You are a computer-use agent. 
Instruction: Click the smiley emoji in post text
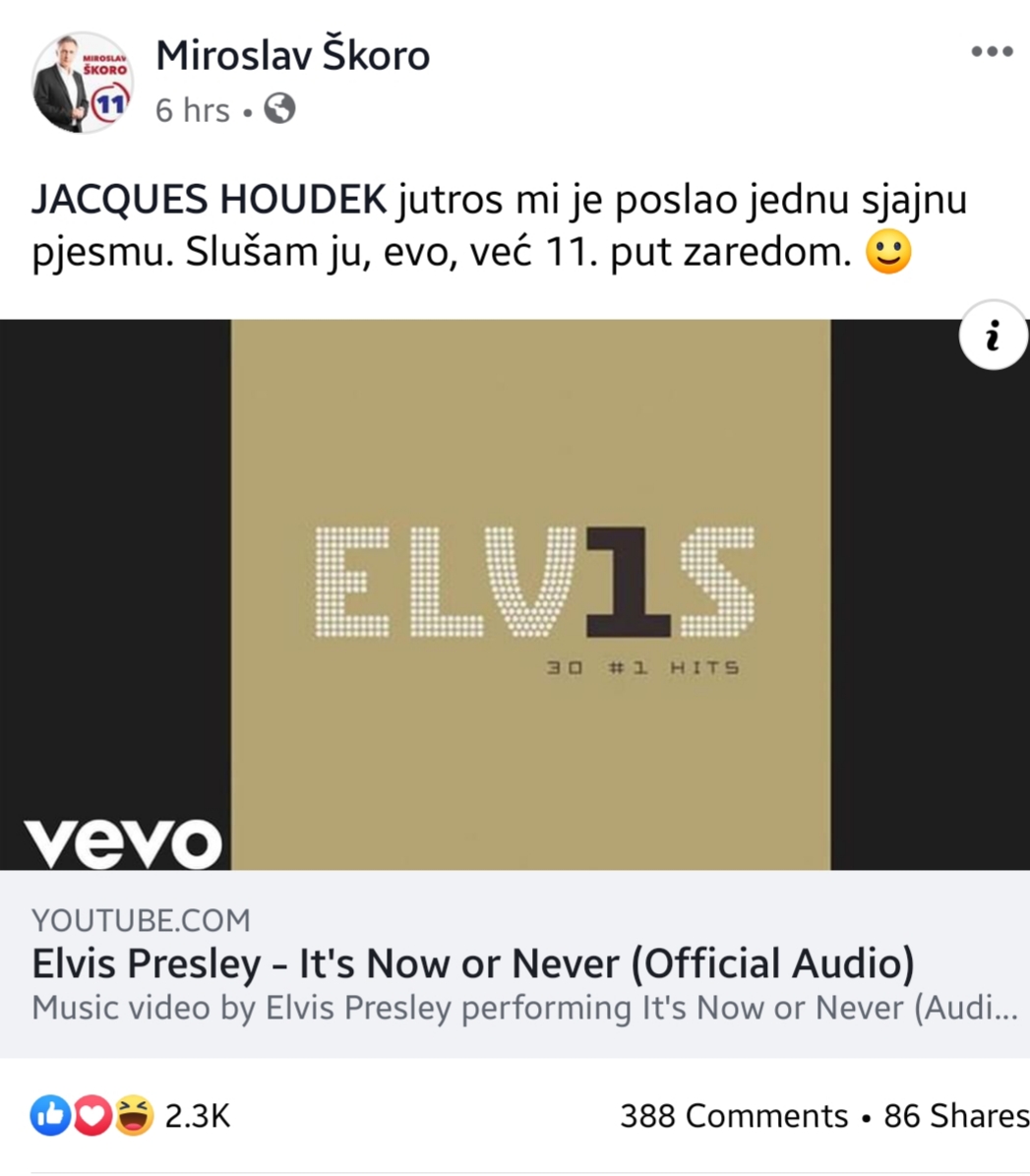888,252
